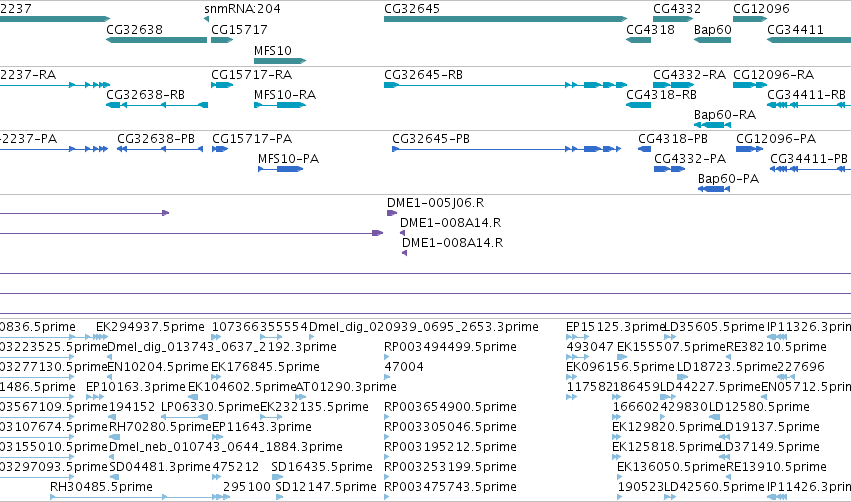Open the SD12147.5prime EST label
The height and width of the screenshot is (502, 851).
click(326, 487)
